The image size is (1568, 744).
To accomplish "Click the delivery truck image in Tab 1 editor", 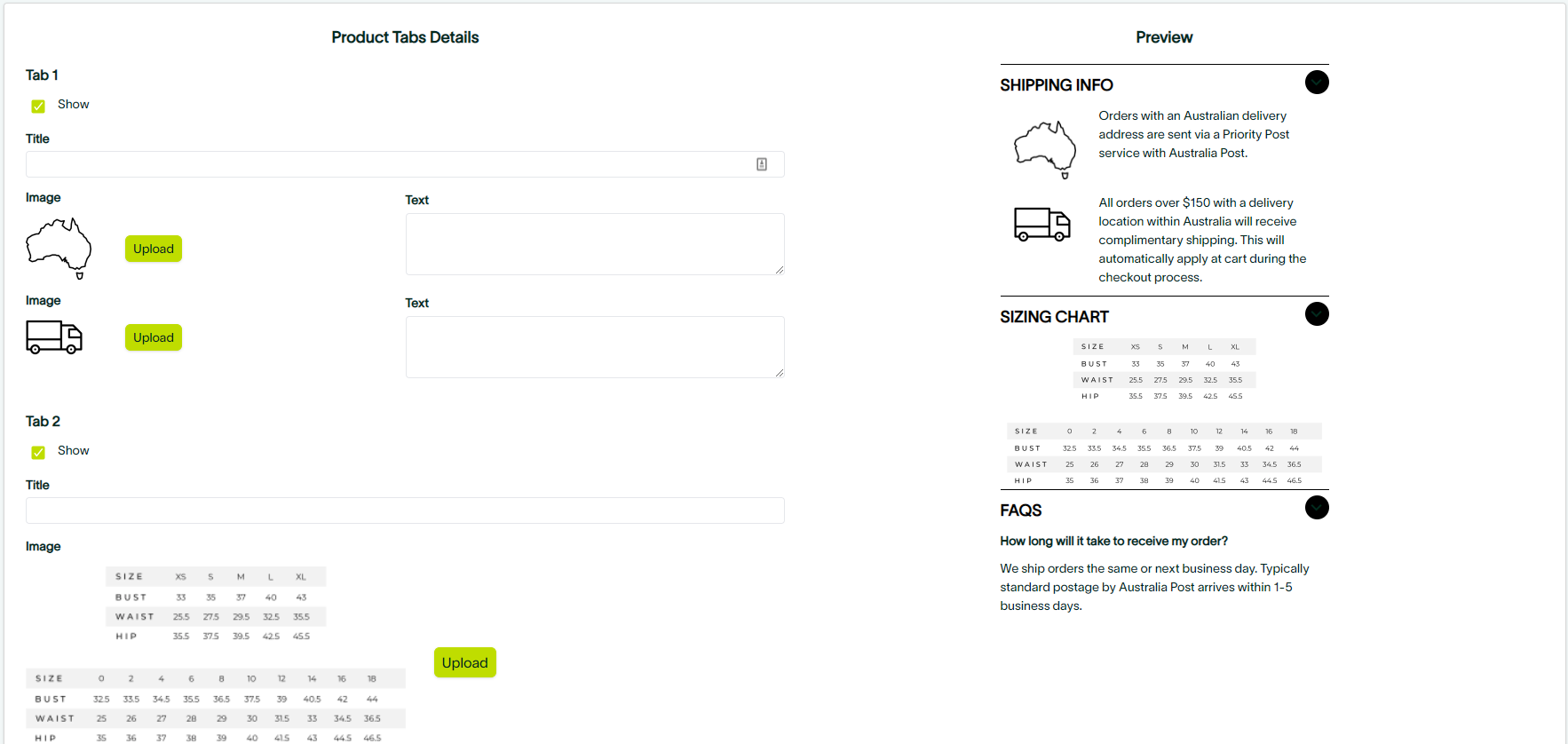I will click(x=54, y=337).
